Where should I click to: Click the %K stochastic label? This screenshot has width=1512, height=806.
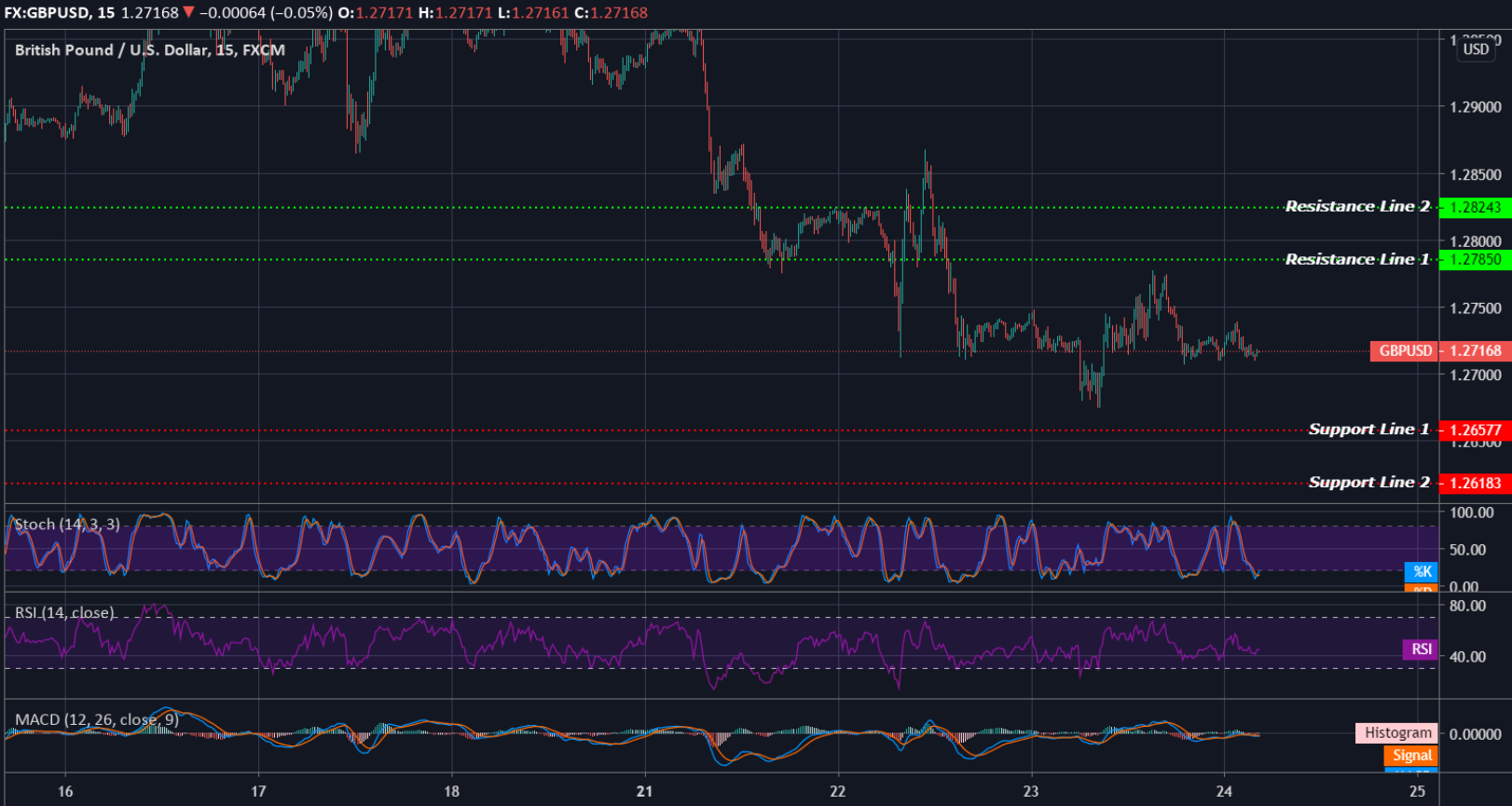click(1422, 572)
